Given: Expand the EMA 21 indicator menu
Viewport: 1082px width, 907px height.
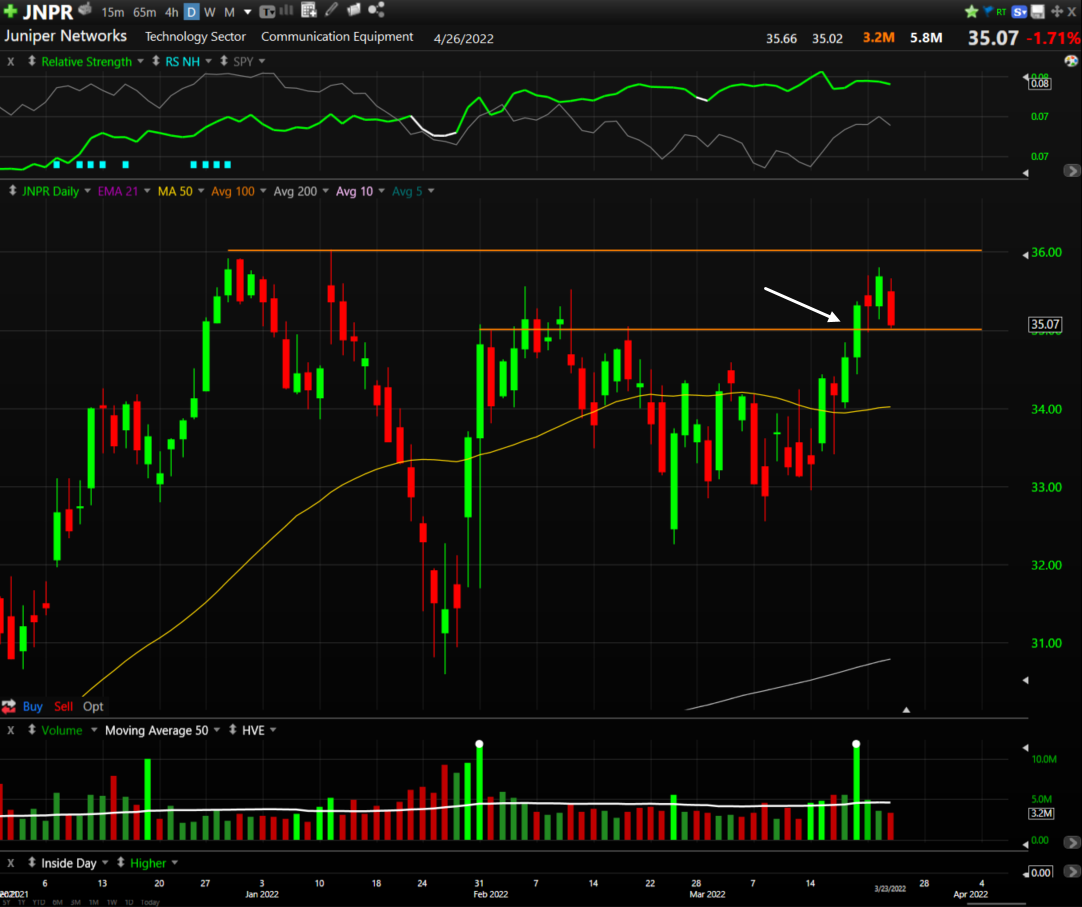Looking at the screenshot, I should click(x=147, y=191).
